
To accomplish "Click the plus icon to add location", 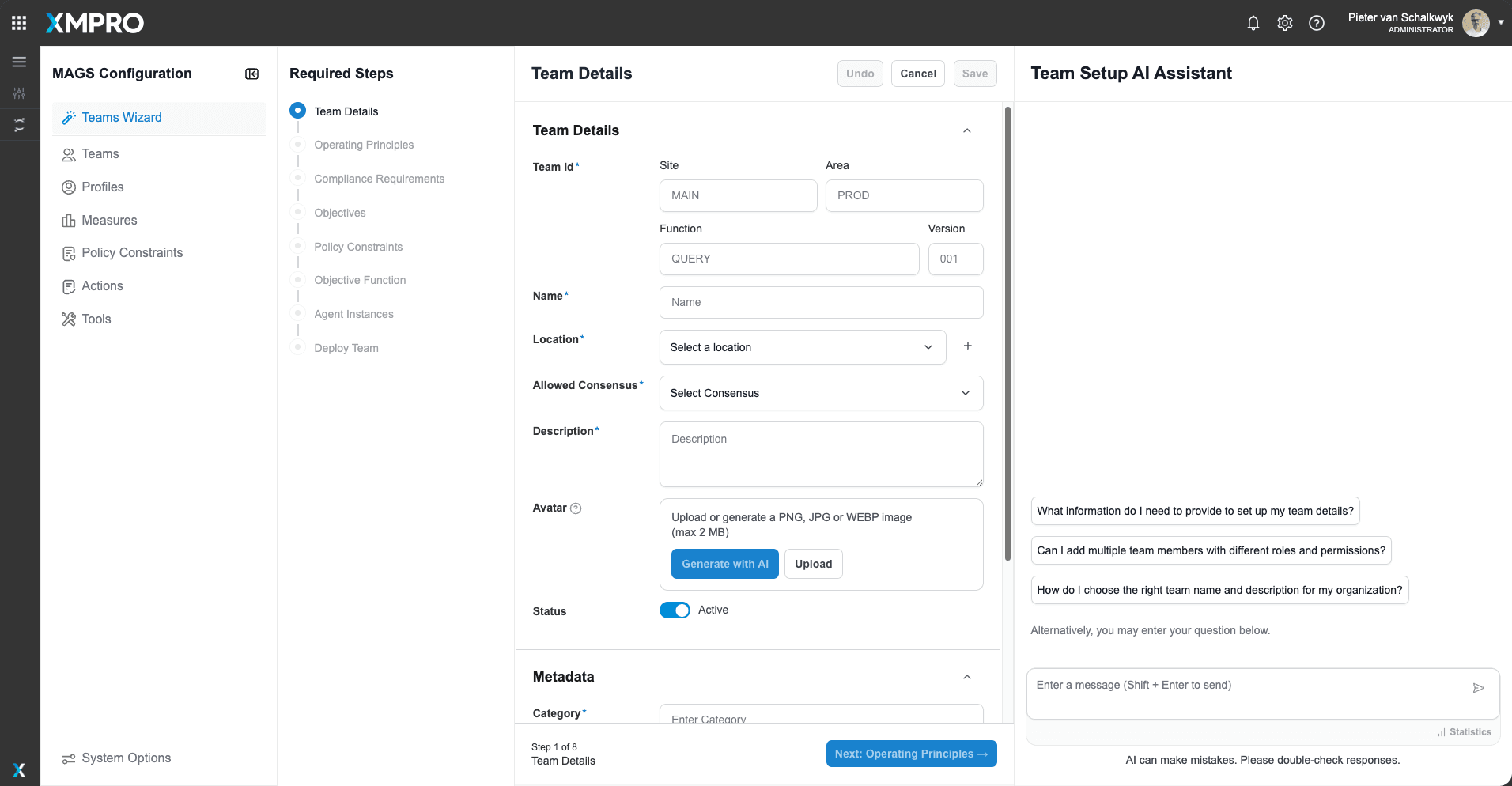I will (x=968, y=346).
